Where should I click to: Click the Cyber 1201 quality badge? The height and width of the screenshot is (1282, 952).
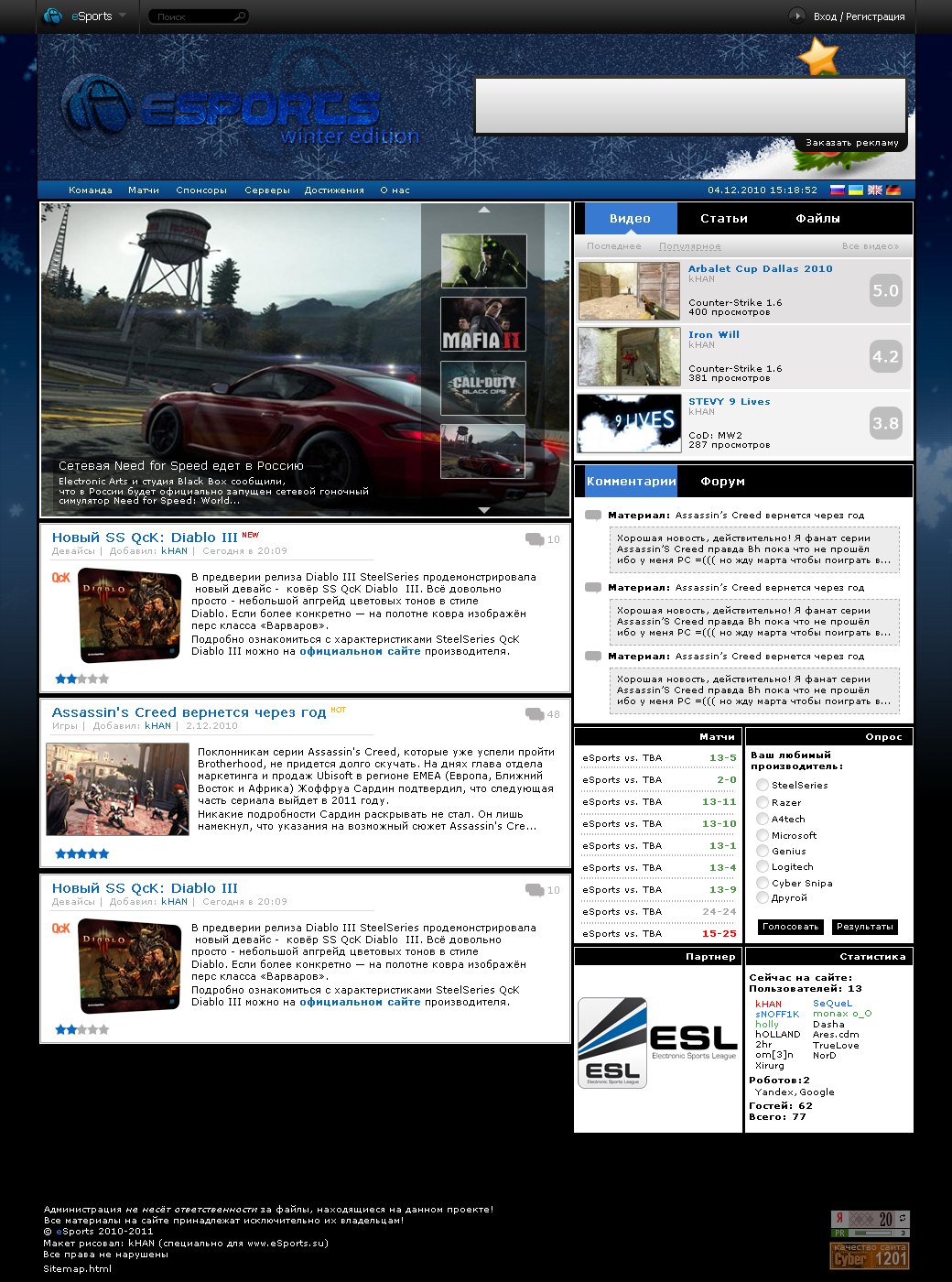pyautogui.click(x=870, y=1255)
